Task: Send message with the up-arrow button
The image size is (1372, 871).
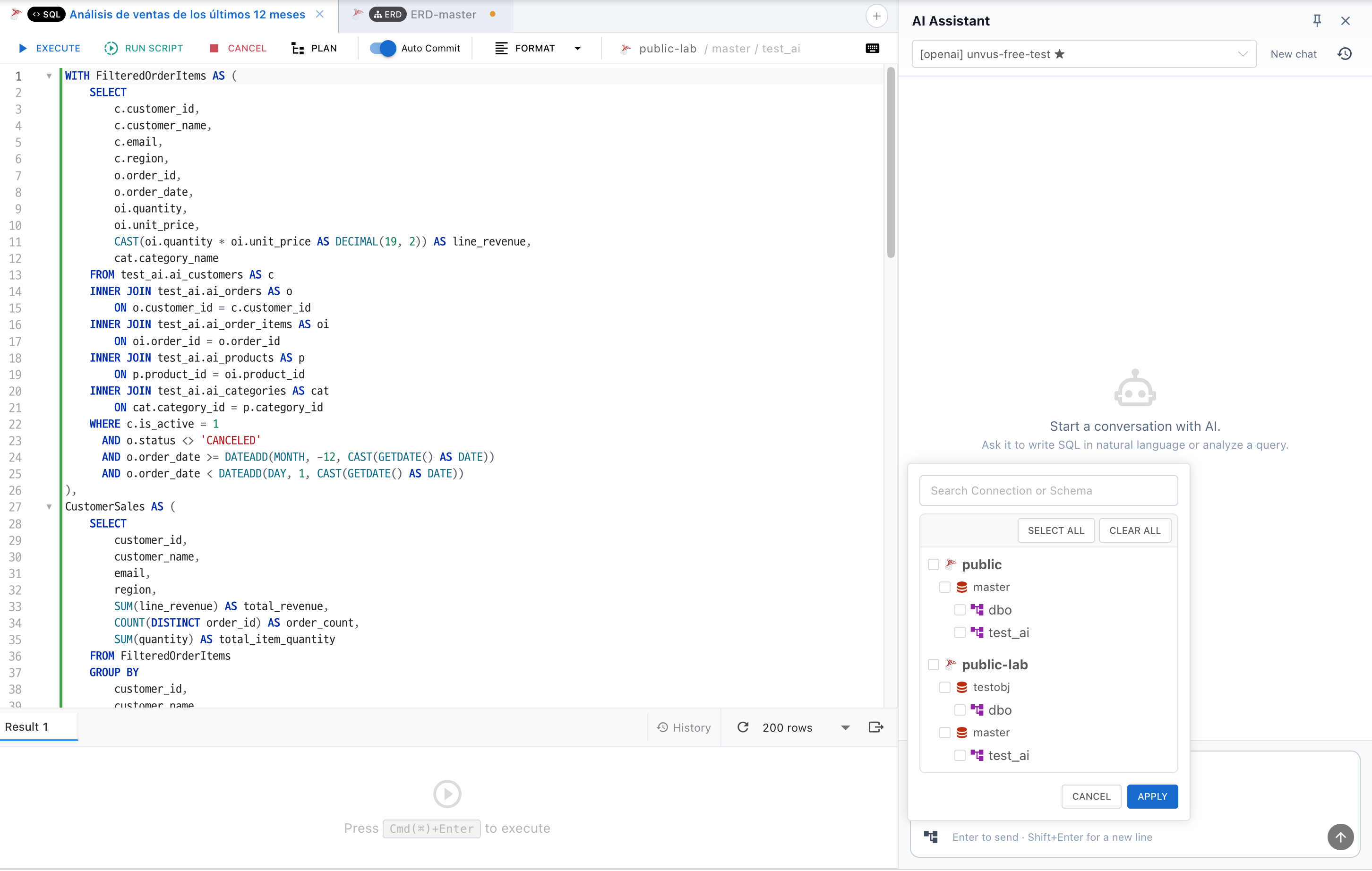Action: point(1340,837)
